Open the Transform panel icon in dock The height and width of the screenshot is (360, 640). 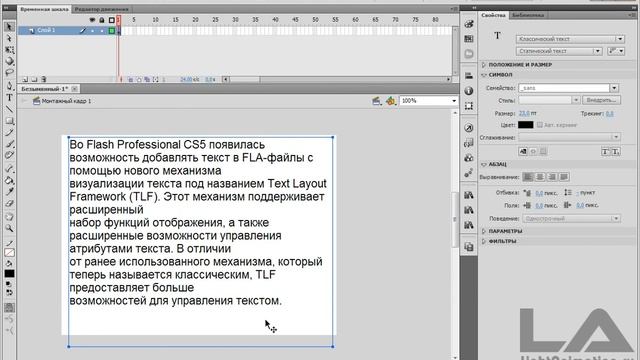click(x=469, y=106)
